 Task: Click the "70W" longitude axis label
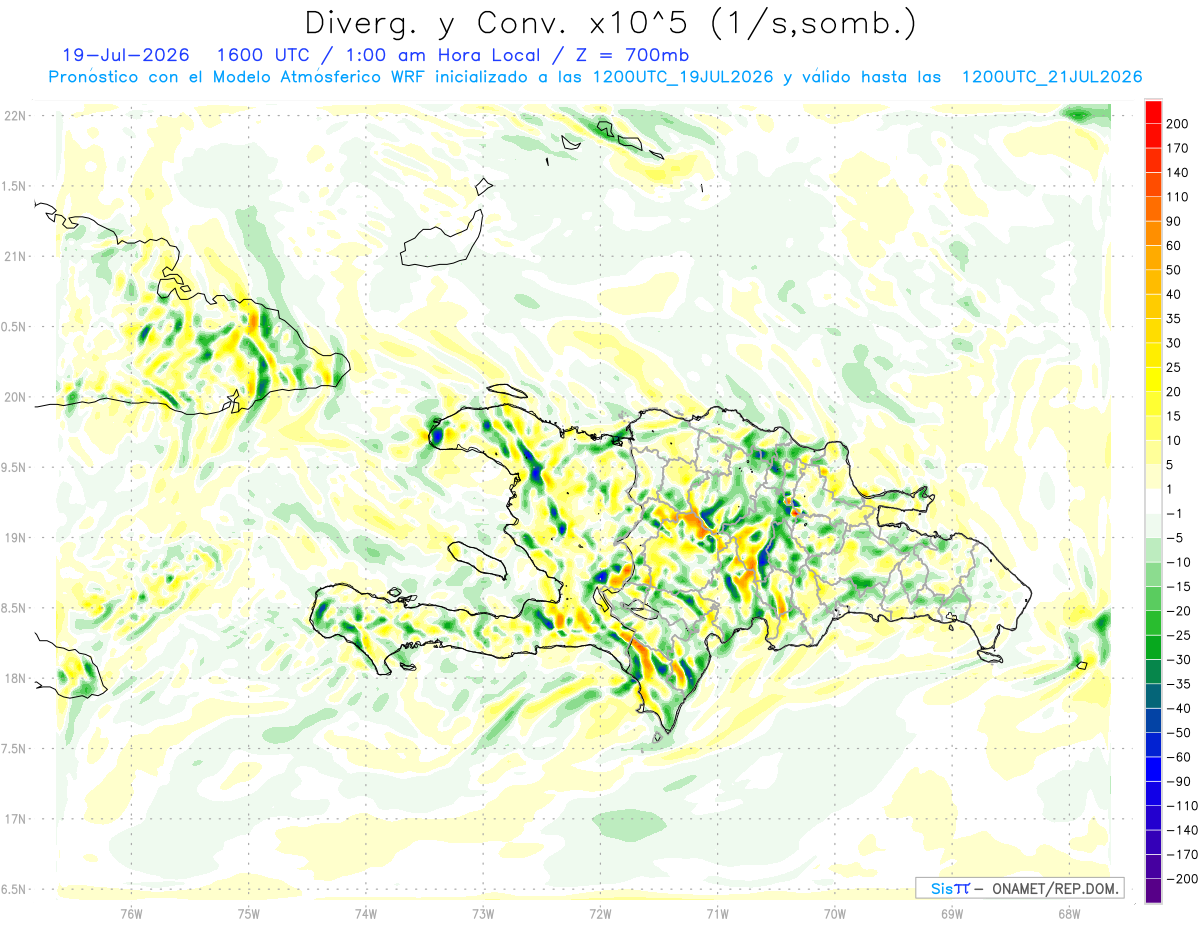point(835,913)
